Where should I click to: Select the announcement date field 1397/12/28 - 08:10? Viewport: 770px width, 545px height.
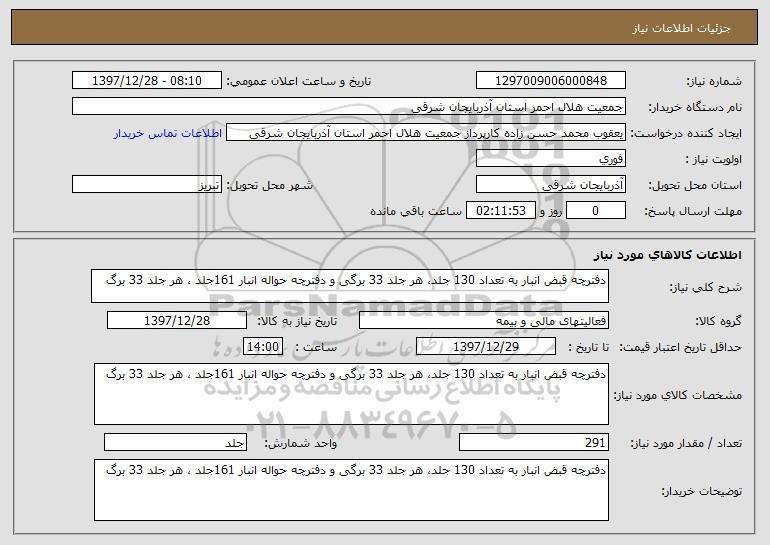(147, 81)
